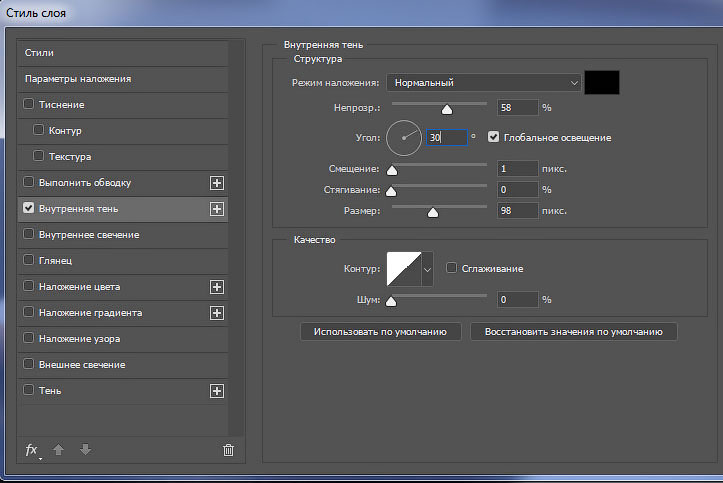Delete effect with trash icon
Screen dimensions: 723x483
(x=228, y=450)
